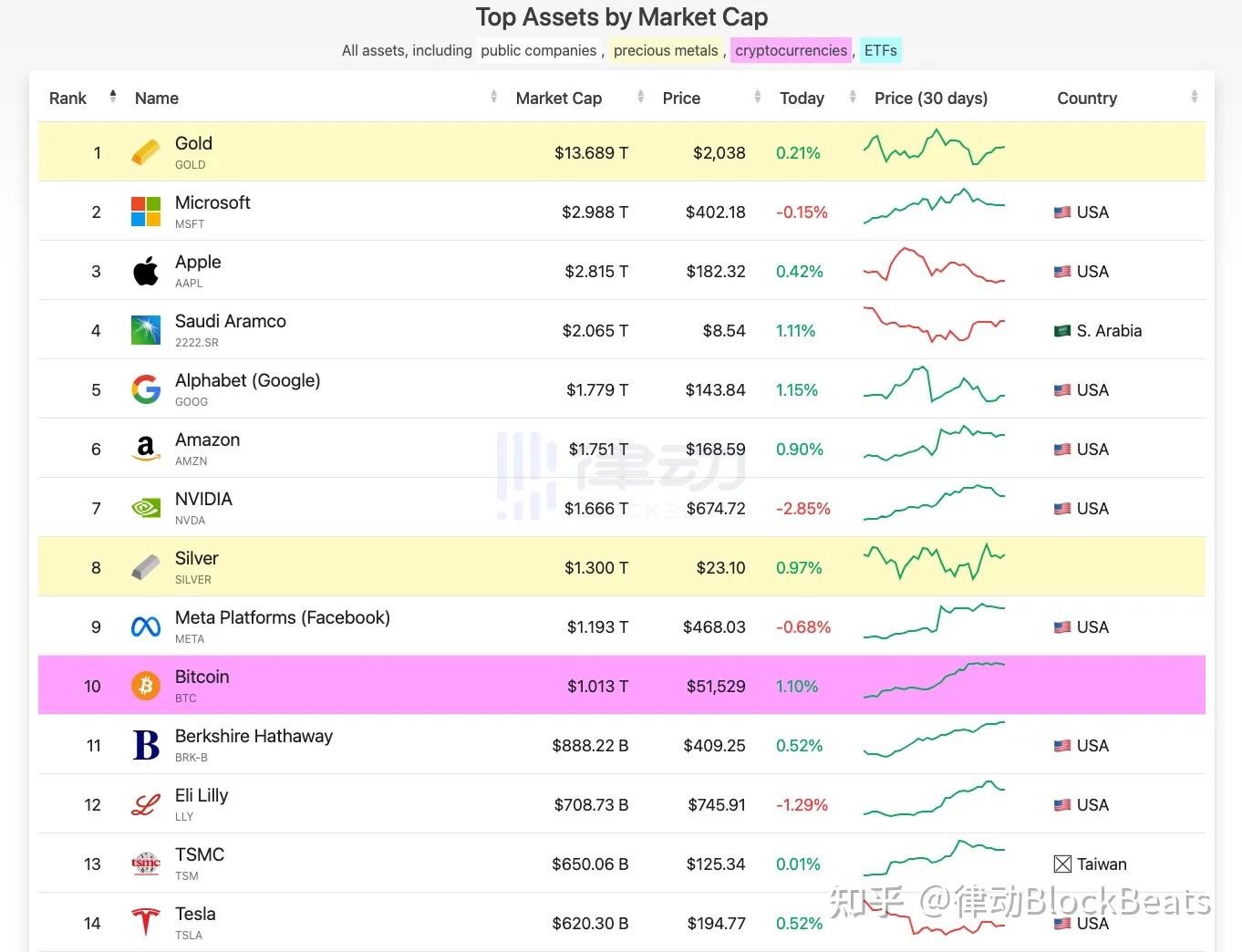Click the S. Arabia country label
Viewport: 1242px width, 952px height.
point(1109,331)
